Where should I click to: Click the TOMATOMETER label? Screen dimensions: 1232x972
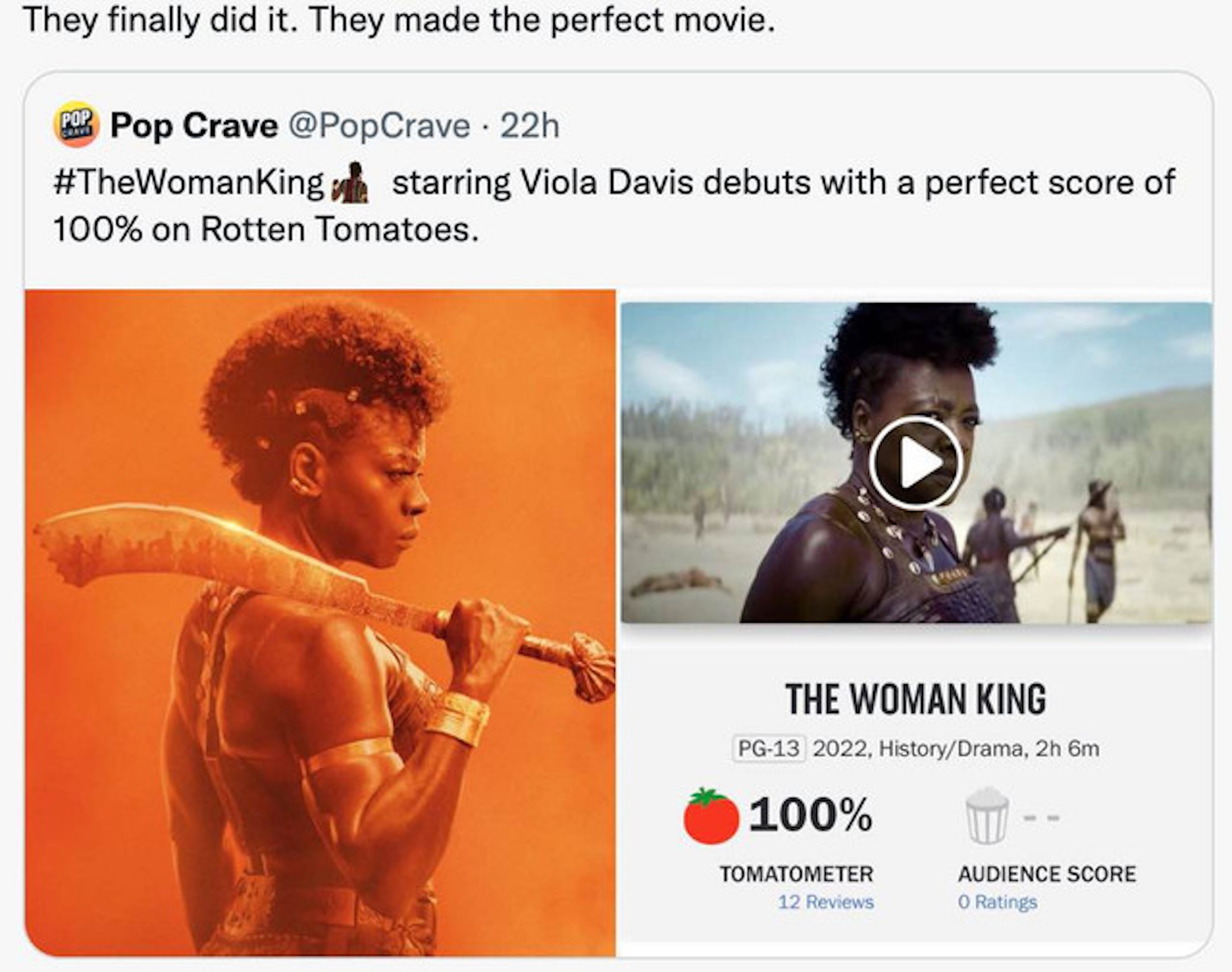click(x=796, y=874)
